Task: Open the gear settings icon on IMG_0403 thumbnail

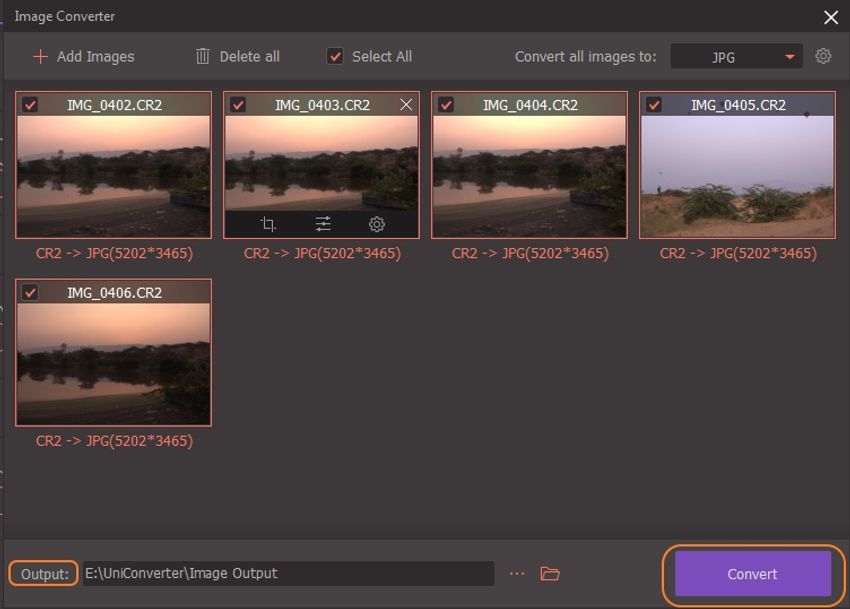Action: pyautogui.click(x=377, y=224)
